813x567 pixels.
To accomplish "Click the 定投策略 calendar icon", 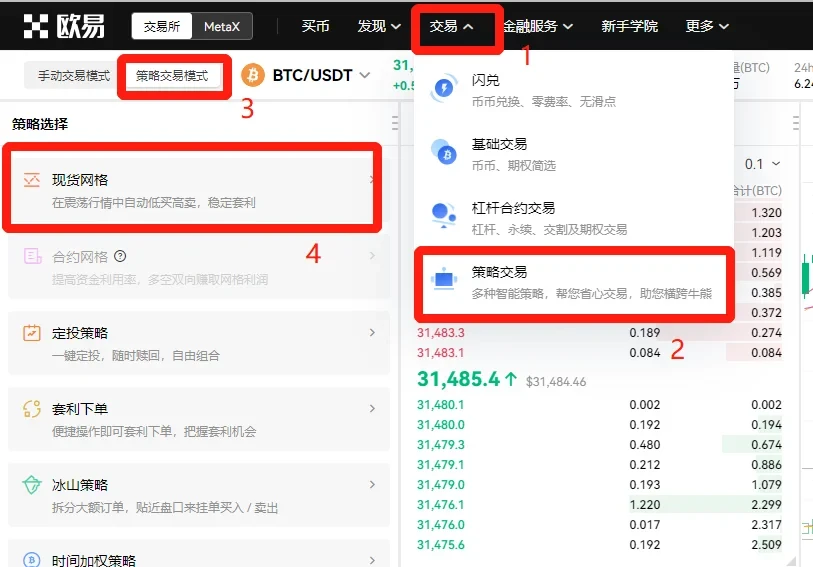I will [32, 333].
